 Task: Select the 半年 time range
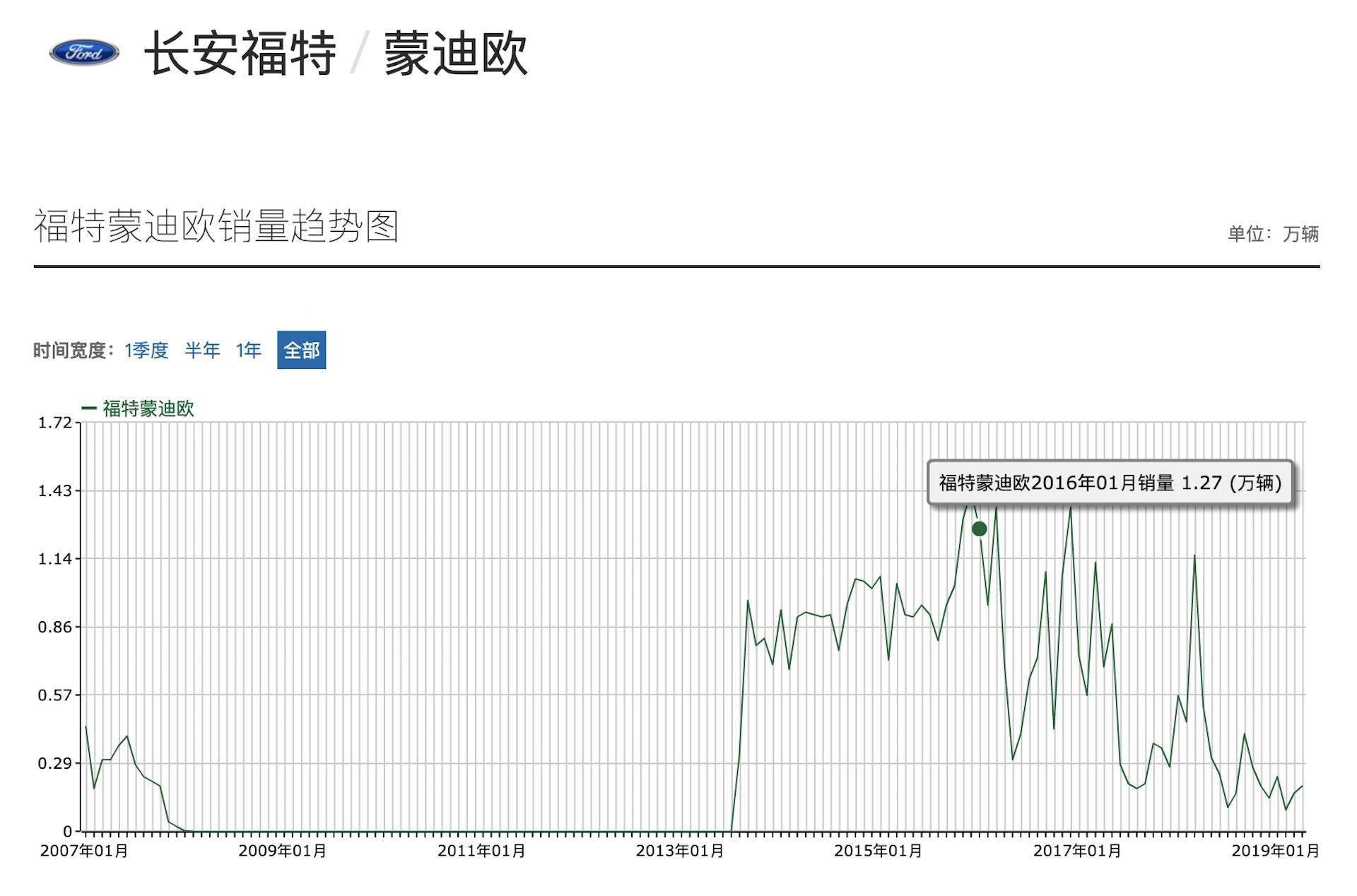coord(202,350)
